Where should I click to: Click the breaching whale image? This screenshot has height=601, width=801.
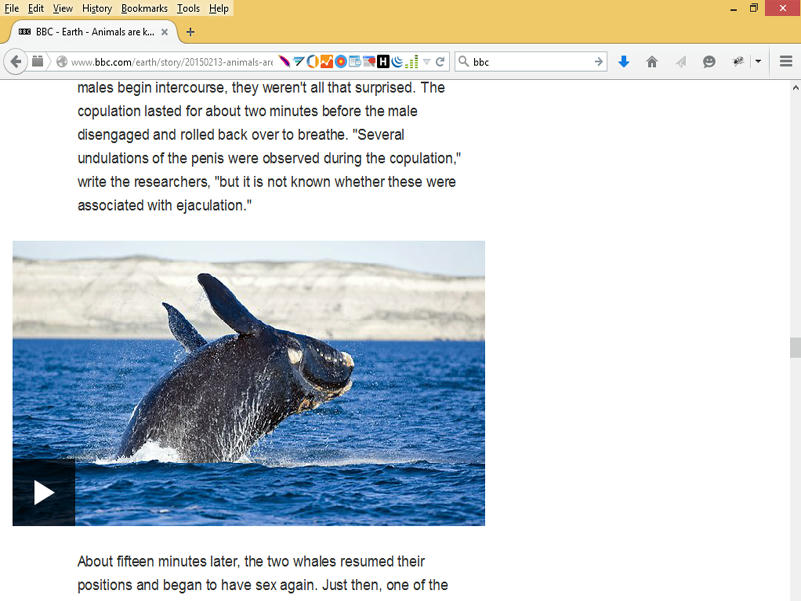pos(249,383)
